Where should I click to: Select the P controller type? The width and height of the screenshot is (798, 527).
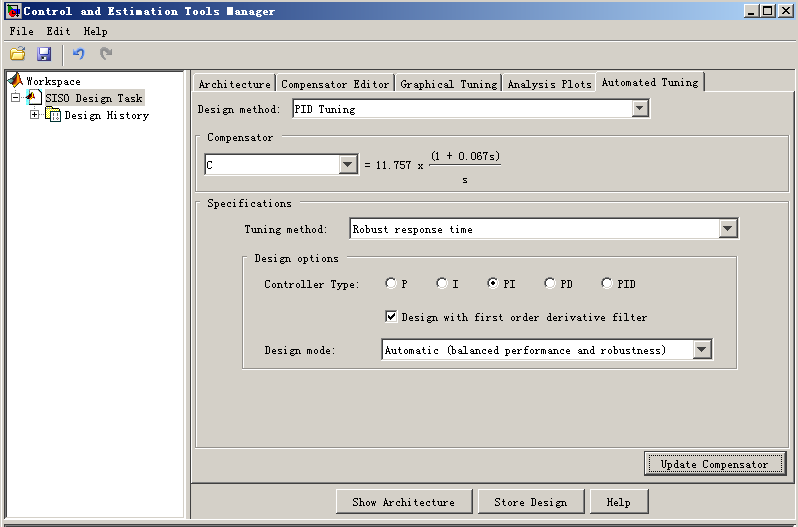(x=390, y=283)
